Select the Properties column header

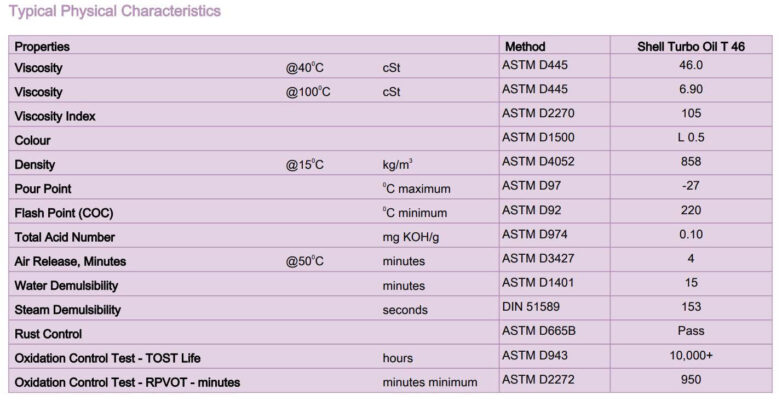42,47
